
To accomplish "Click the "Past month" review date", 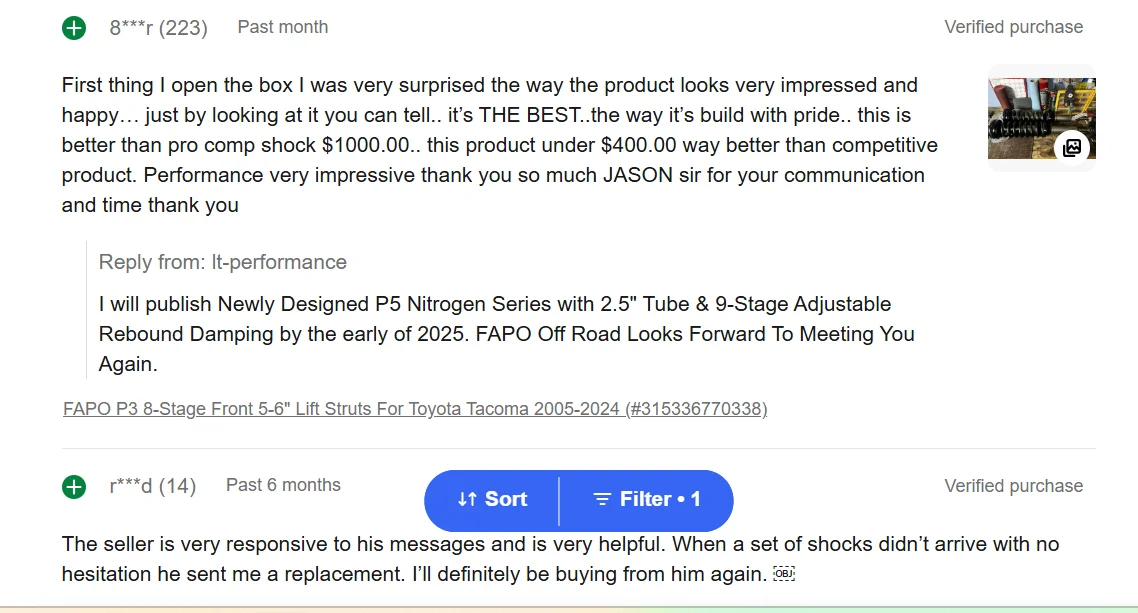I will 283,27.
